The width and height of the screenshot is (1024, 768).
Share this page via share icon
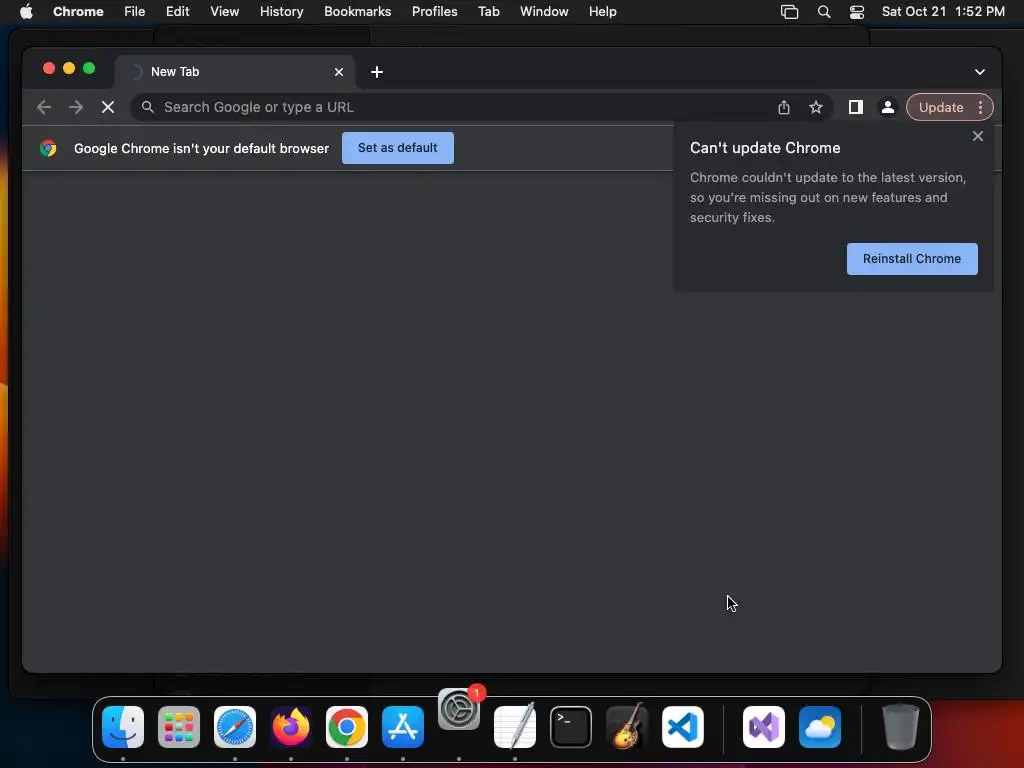click(x=784, y=107)
